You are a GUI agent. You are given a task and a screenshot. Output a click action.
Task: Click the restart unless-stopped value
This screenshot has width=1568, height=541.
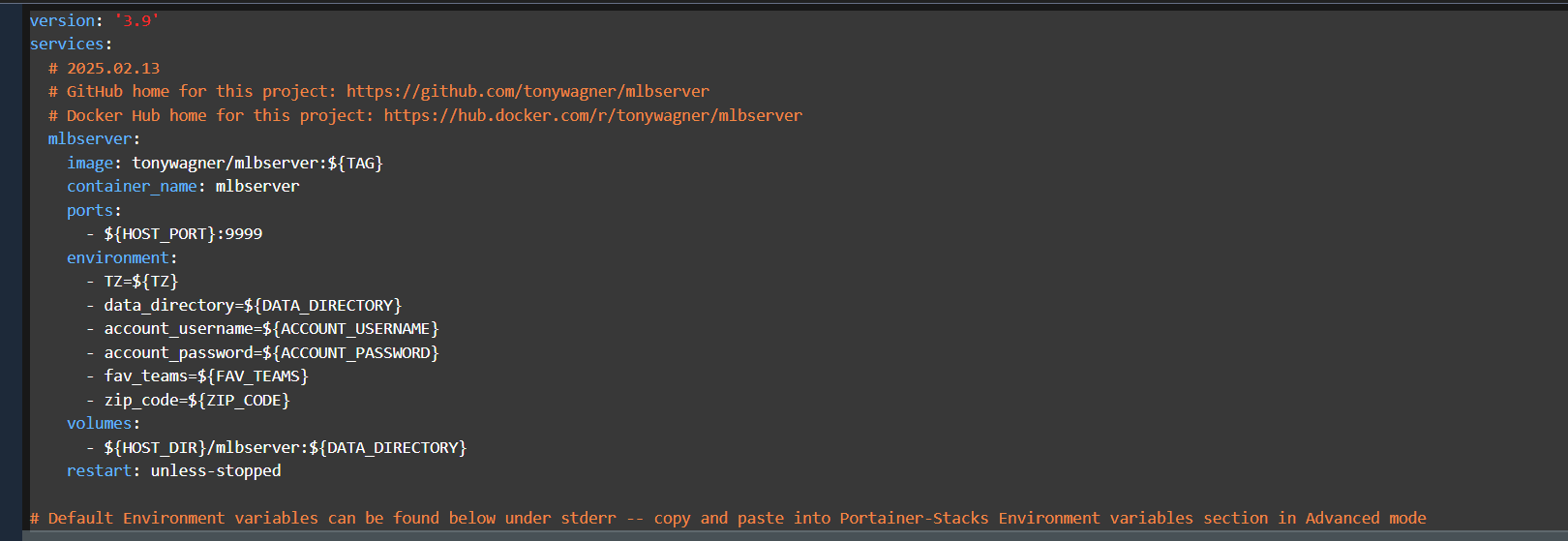pos(215,471)
